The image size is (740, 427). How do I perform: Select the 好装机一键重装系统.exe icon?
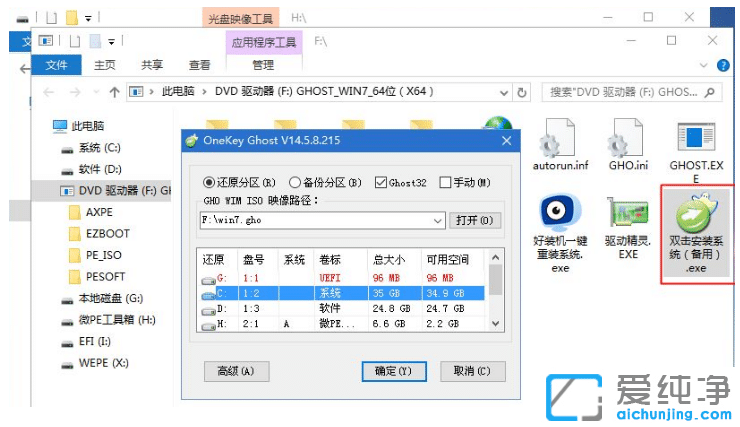pos(560,211)
